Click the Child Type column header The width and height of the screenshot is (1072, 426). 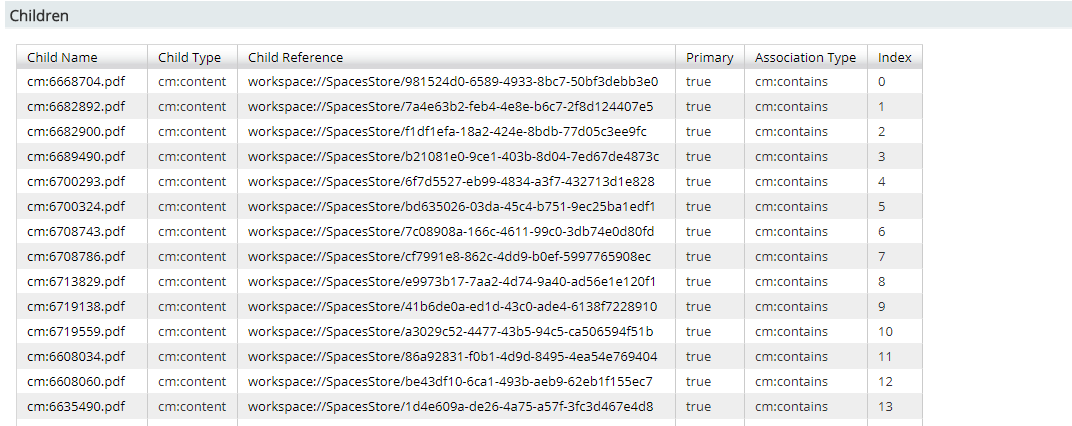pos(189,57)
